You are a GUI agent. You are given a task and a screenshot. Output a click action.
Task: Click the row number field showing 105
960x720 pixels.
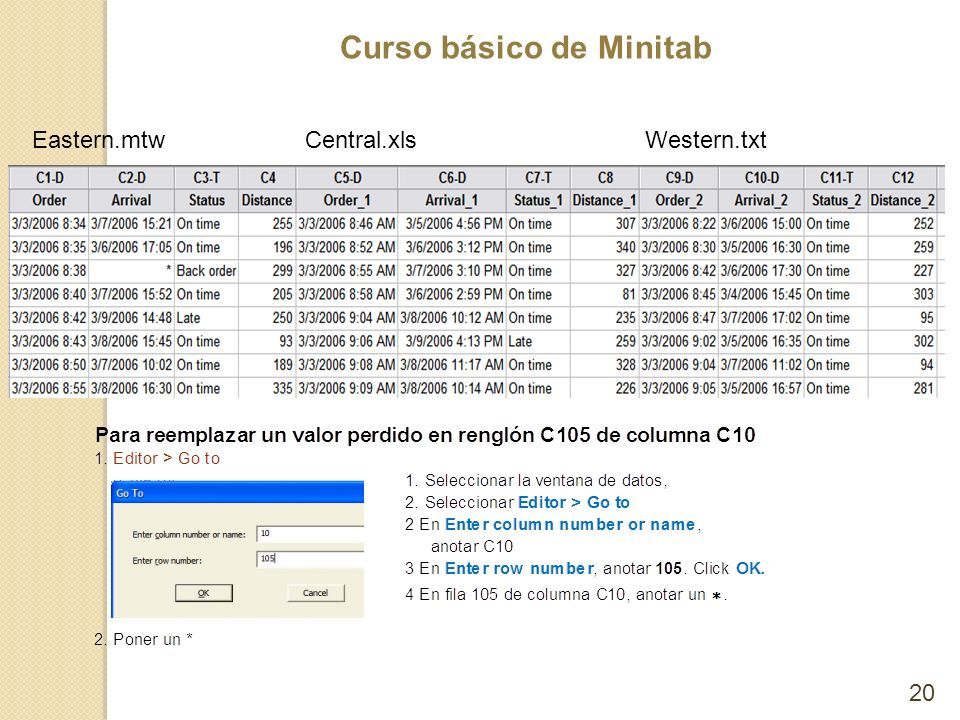(310, 559)
